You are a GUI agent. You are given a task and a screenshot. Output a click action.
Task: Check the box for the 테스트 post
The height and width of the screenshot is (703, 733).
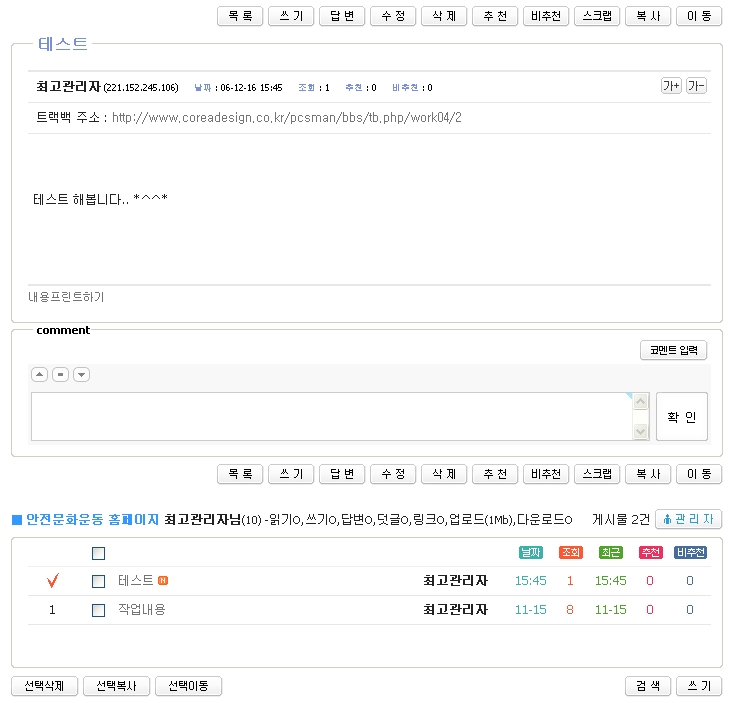[x=98, y=581]
